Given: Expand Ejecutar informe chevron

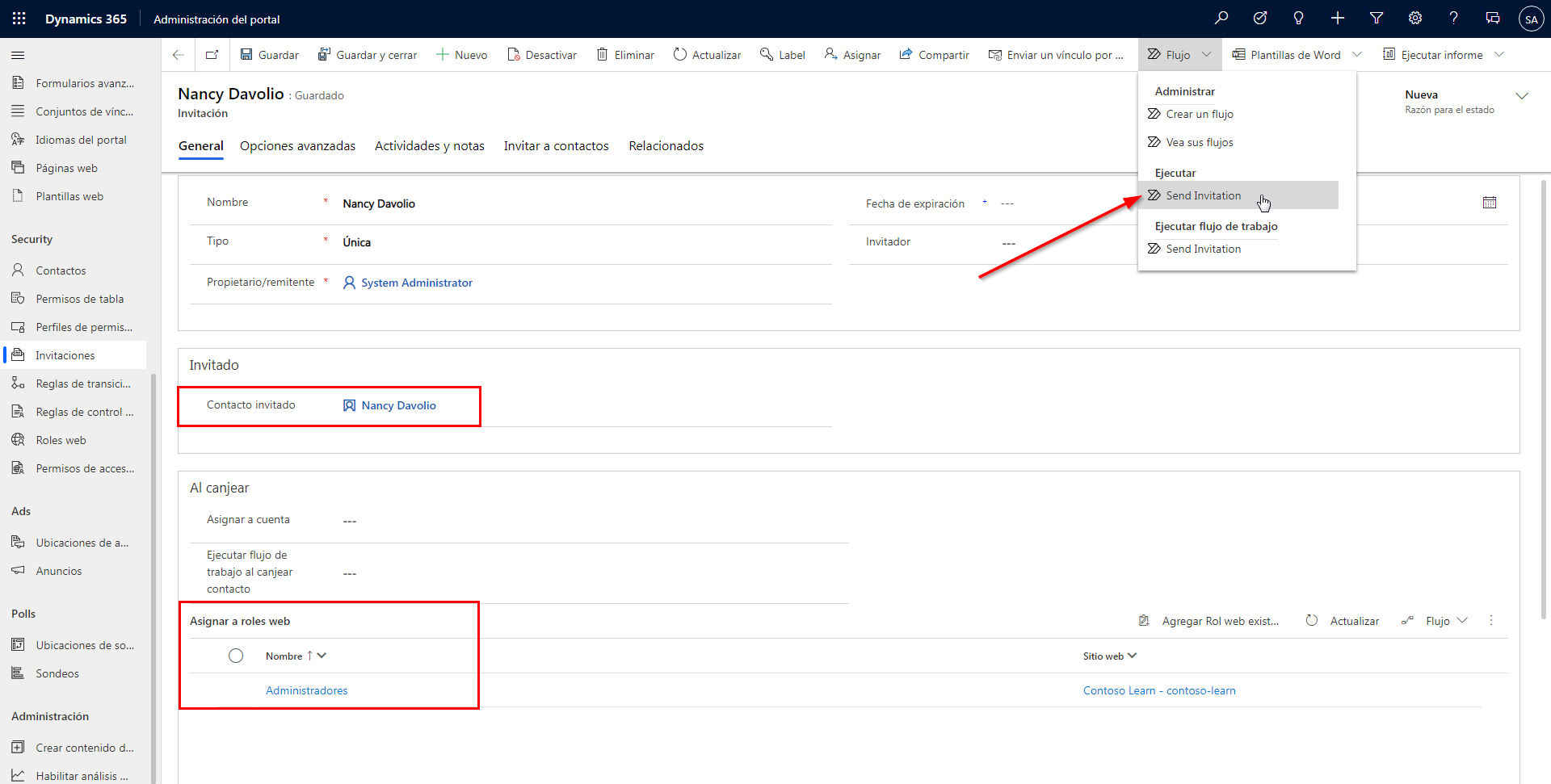Looking at the screenshot, I should click(1499, 55).
